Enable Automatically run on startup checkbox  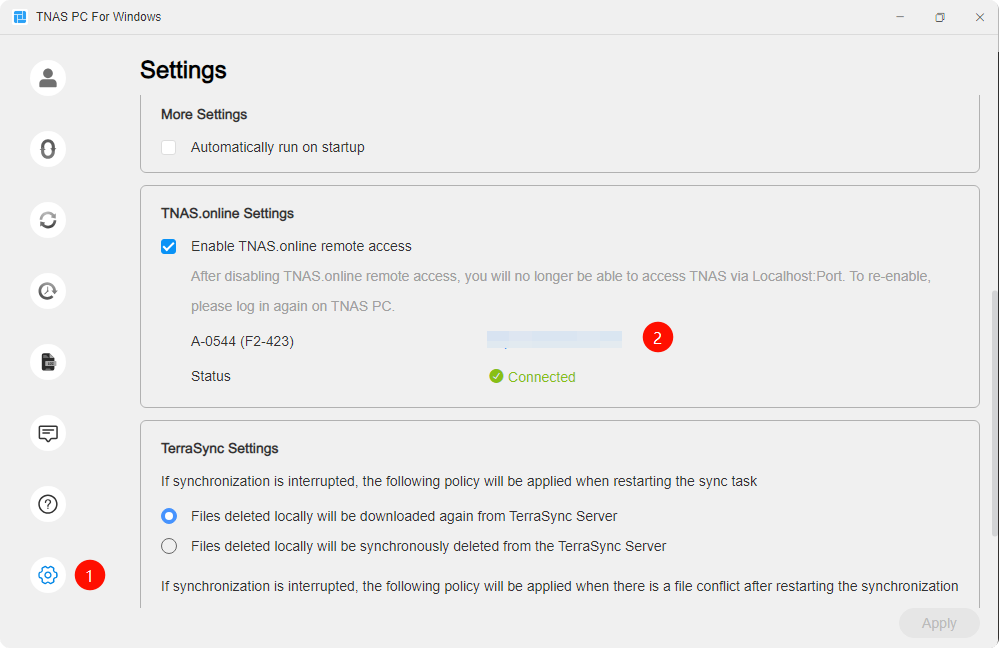[168, 147]
